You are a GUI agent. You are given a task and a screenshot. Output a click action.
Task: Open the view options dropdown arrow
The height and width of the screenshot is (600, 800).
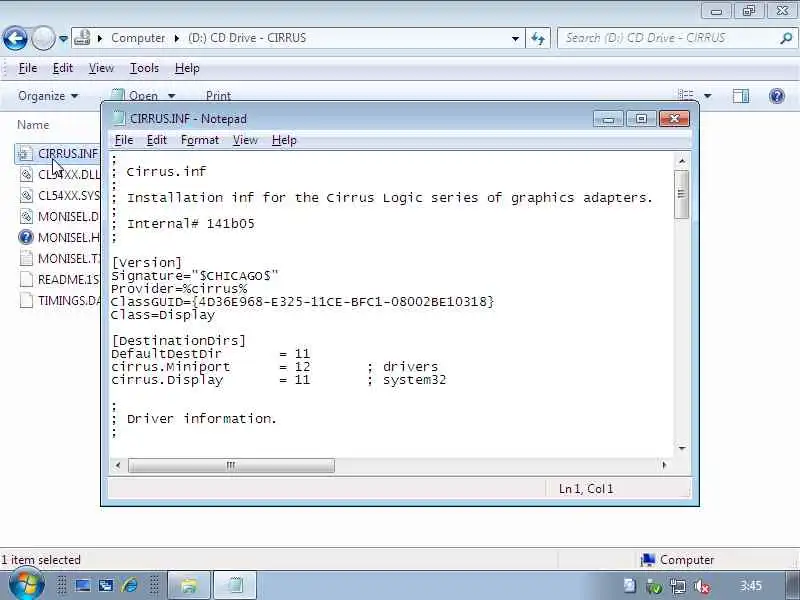click(x=708, y=96)
